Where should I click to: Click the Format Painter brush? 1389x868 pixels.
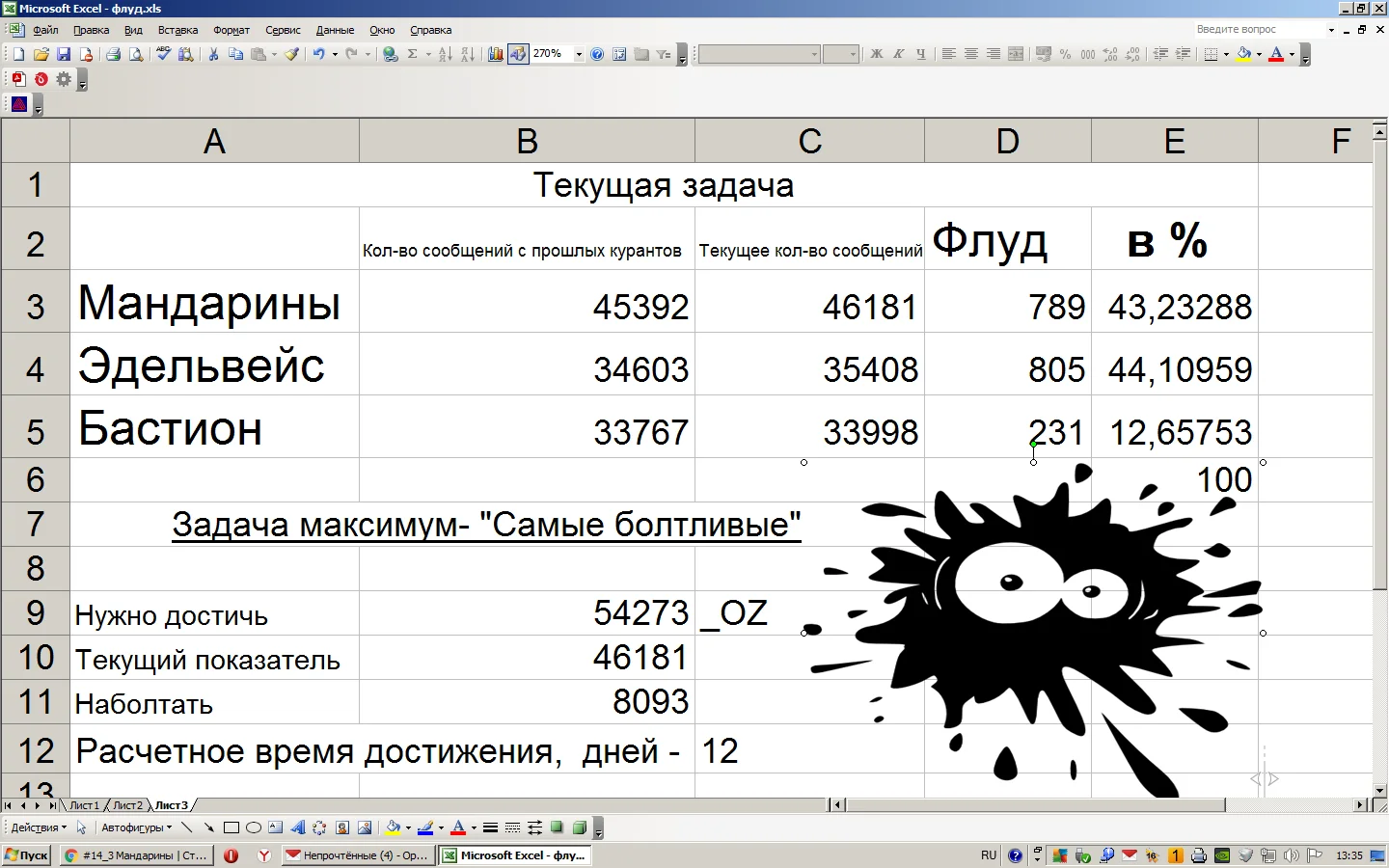tap(291, 54)
